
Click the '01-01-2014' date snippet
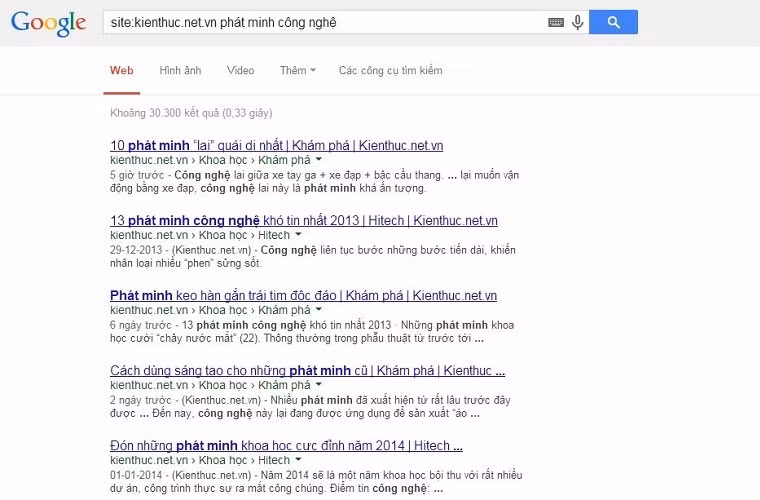pos(136,475)
